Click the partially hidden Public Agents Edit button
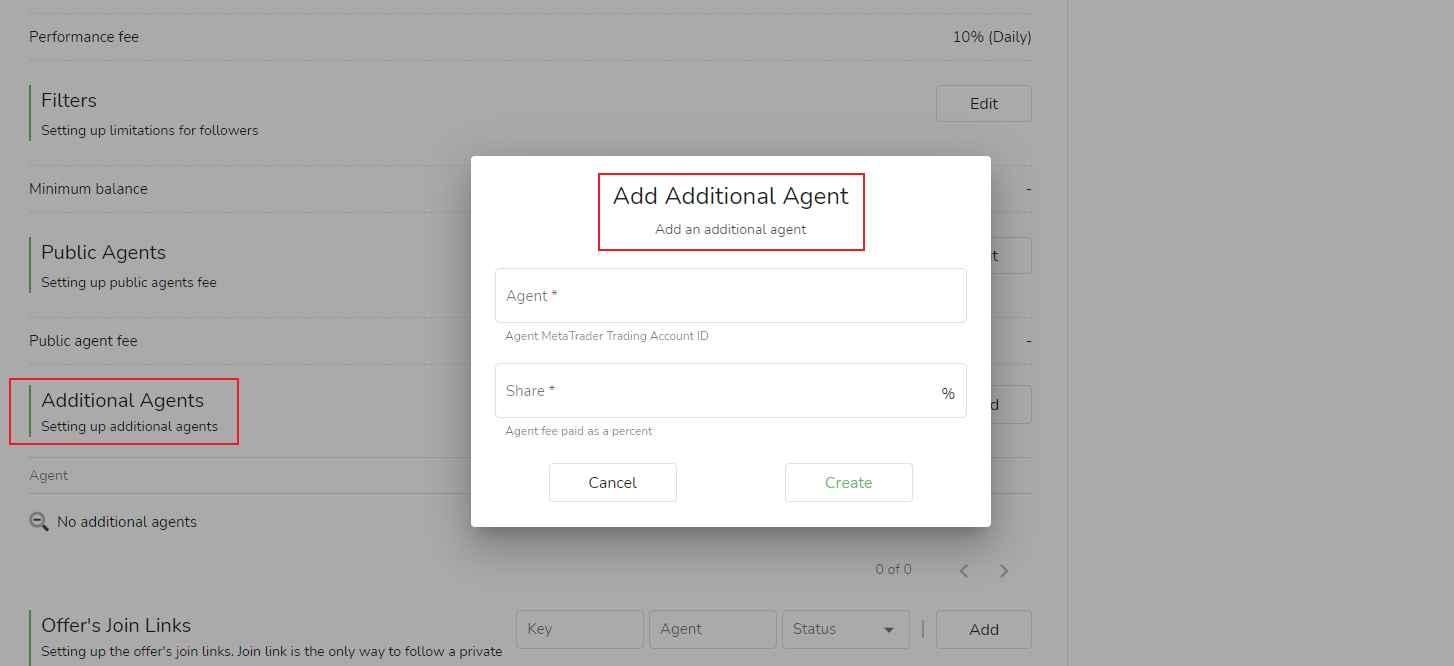 pyautogui.click(x=1010, y=256)
